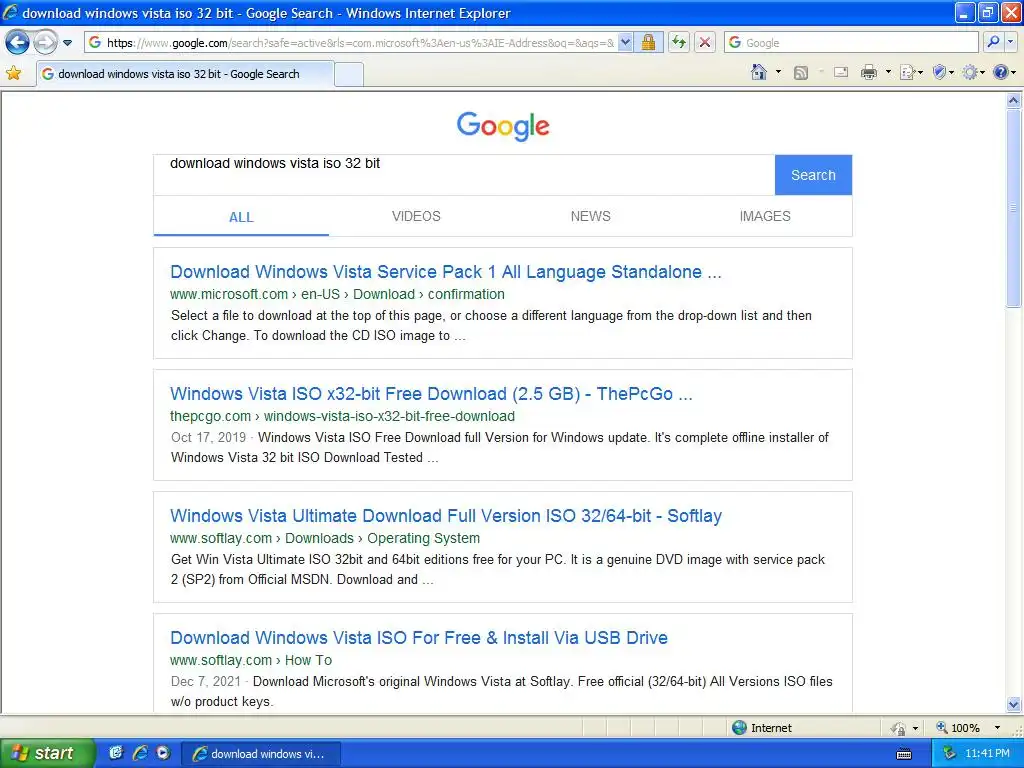1024x768 pixels.
Task: Click the www.microsoft.com breadcrumb URL
Action: point(337,295)
